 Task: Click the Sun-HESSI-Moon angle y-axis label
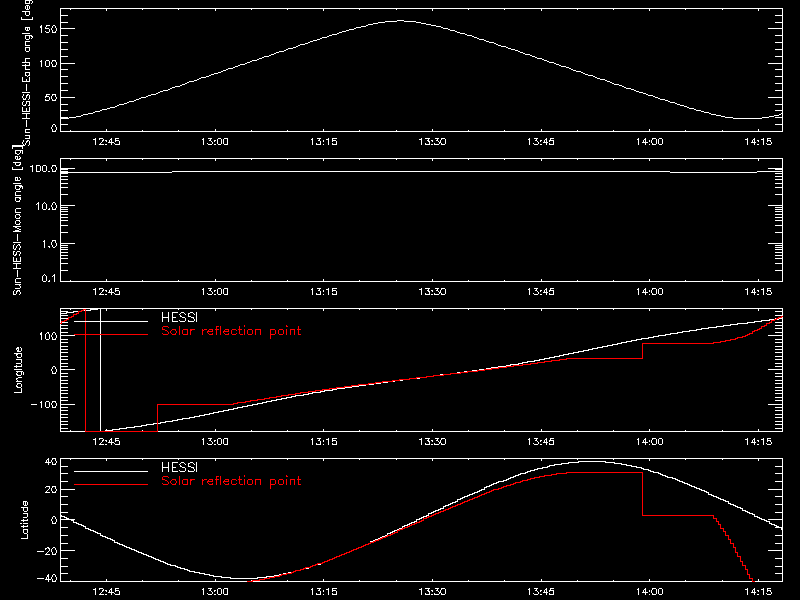(x=17, y=220)
